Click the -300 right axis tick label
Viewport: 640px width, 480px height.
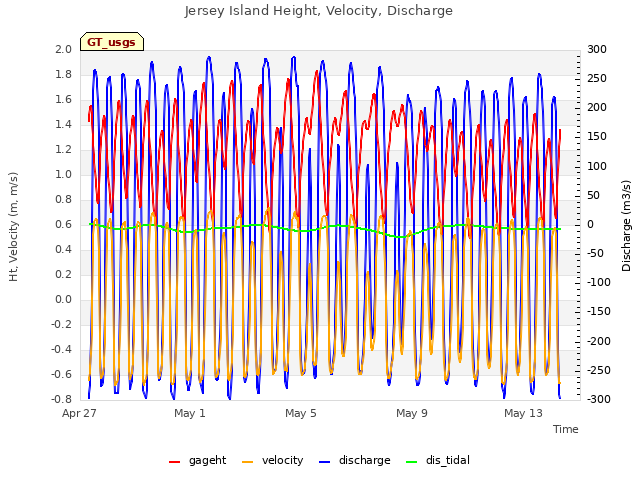tap(599, 399)
